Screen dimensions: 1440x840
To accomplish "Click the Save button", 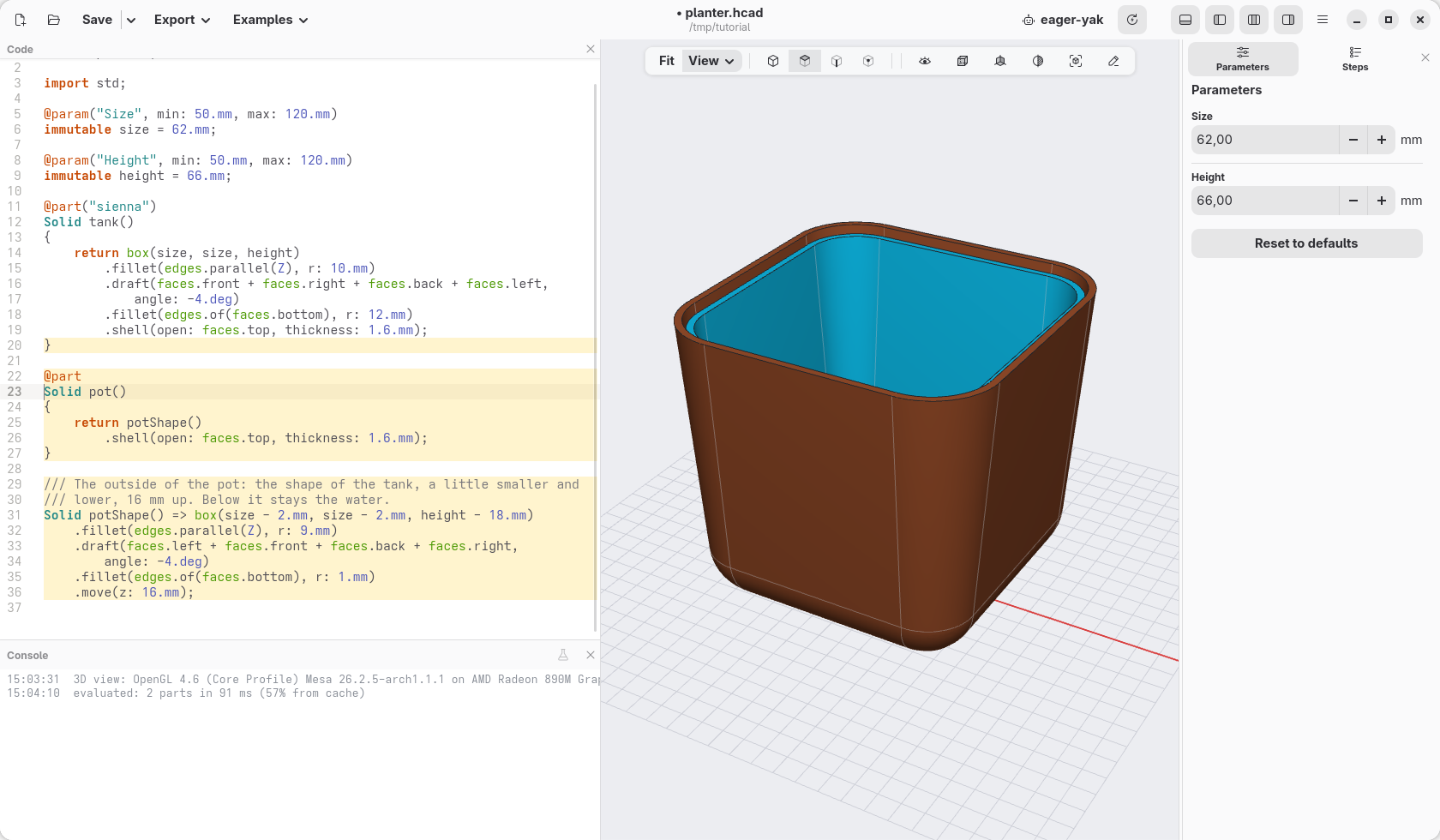I will tap(97, 20).
